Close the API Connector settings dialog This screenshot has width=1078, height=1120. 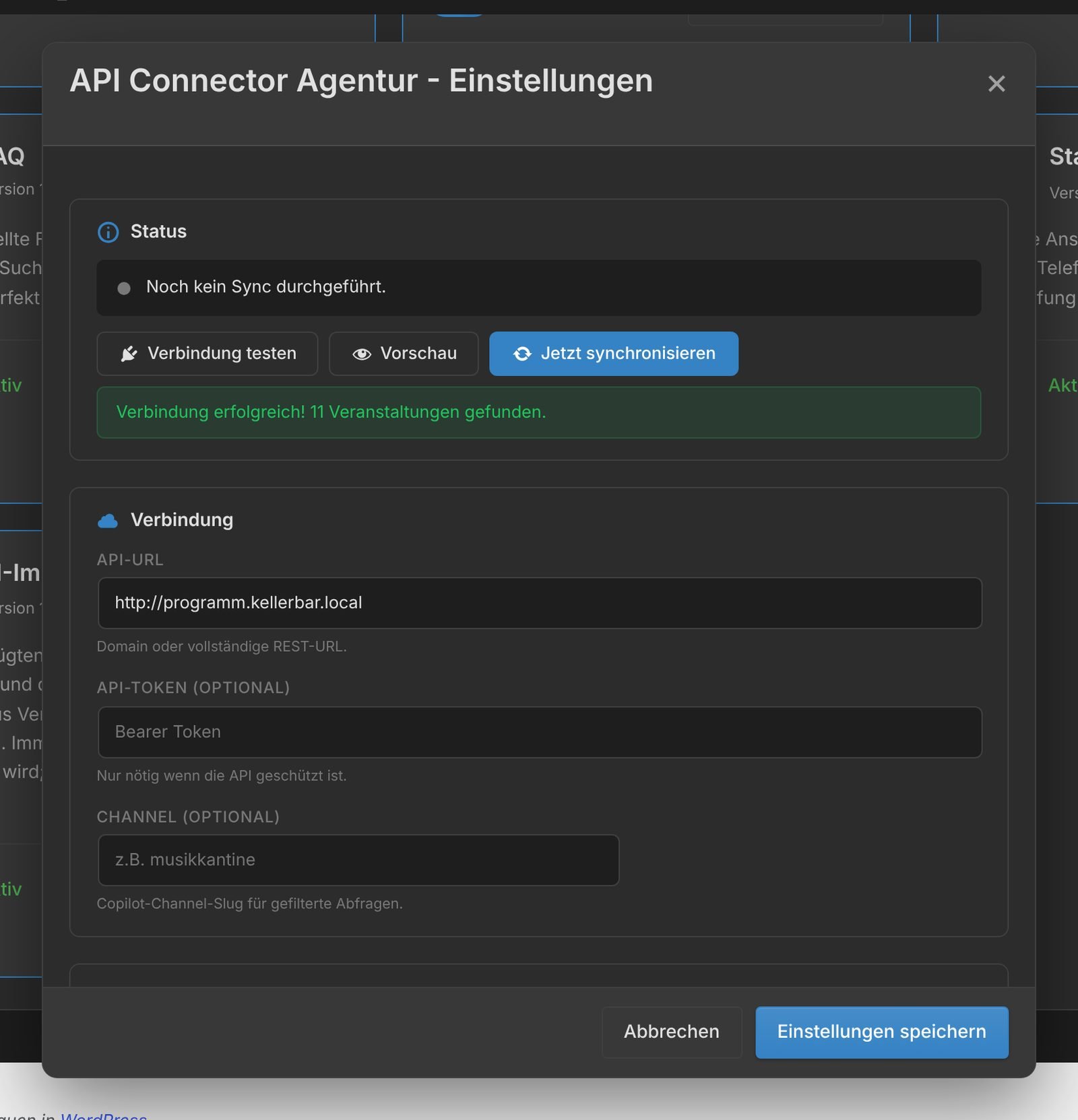(996, 84)
